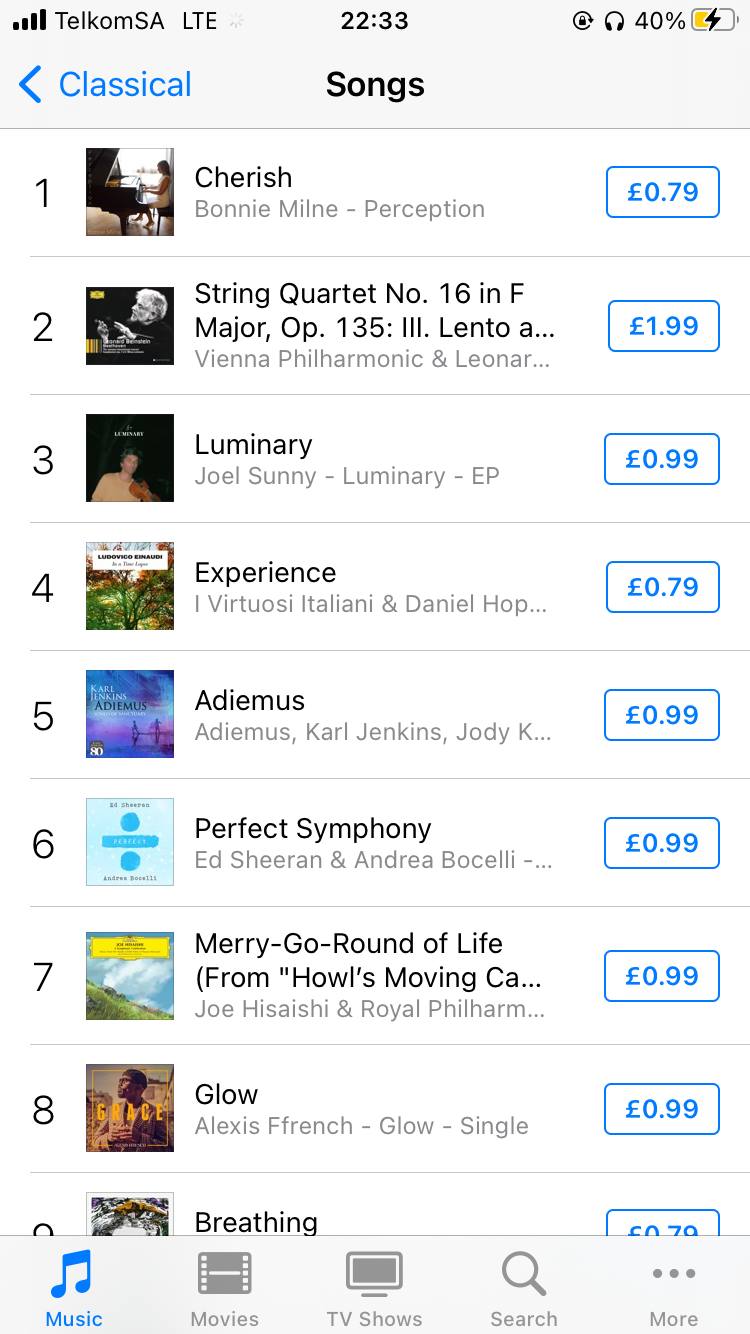Buy String Quartet No. 16 for £1.99
Image resolution: width=750 pixels, height=1334 pixels.
pyautogui.click(x=663, y=326)
